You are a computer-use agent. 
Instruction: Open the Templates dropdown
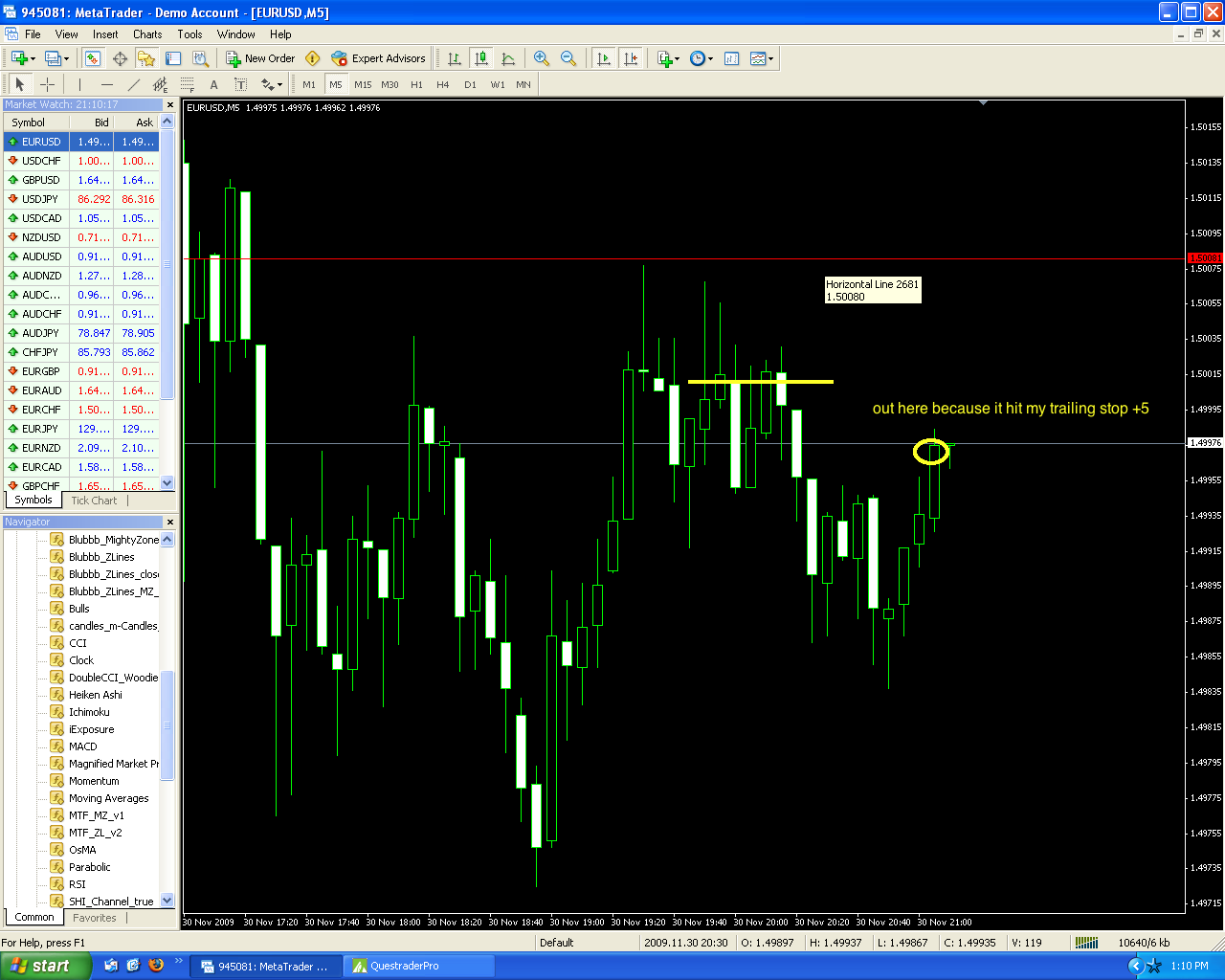[x=762, y=58]
